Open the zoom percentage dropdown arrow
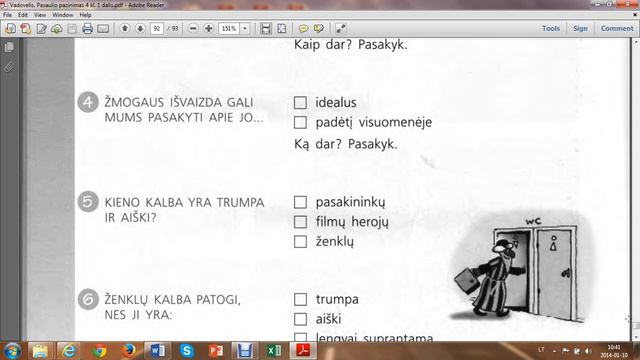 [245, 29]
